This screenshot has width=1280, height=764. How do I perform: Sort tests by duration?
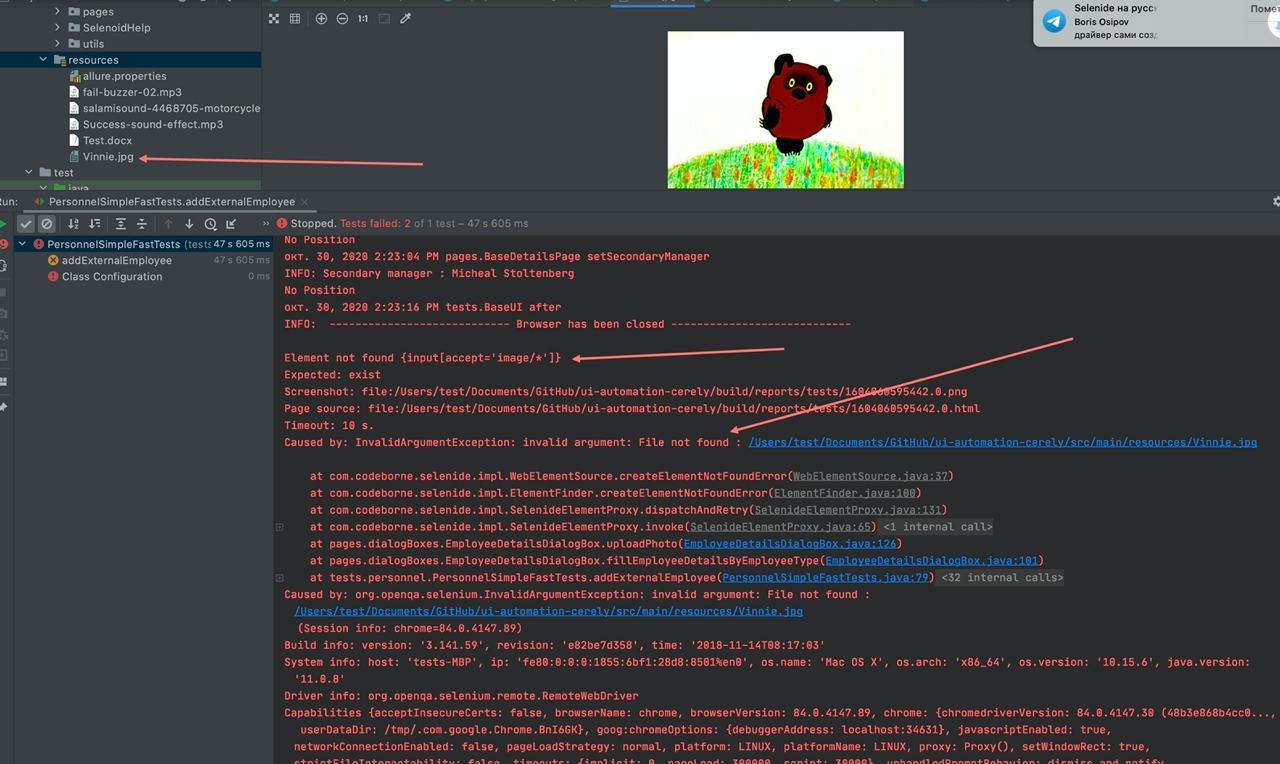coord(94,224)
